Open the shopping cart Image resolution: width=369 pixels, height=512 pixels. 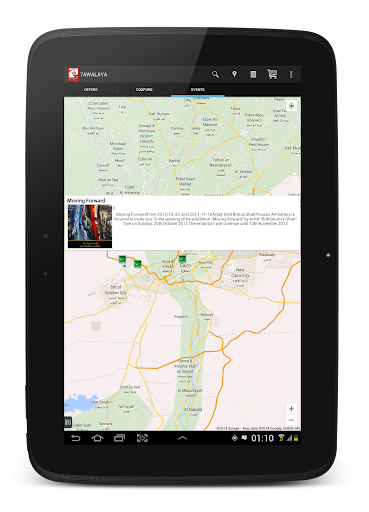point(272,74)
